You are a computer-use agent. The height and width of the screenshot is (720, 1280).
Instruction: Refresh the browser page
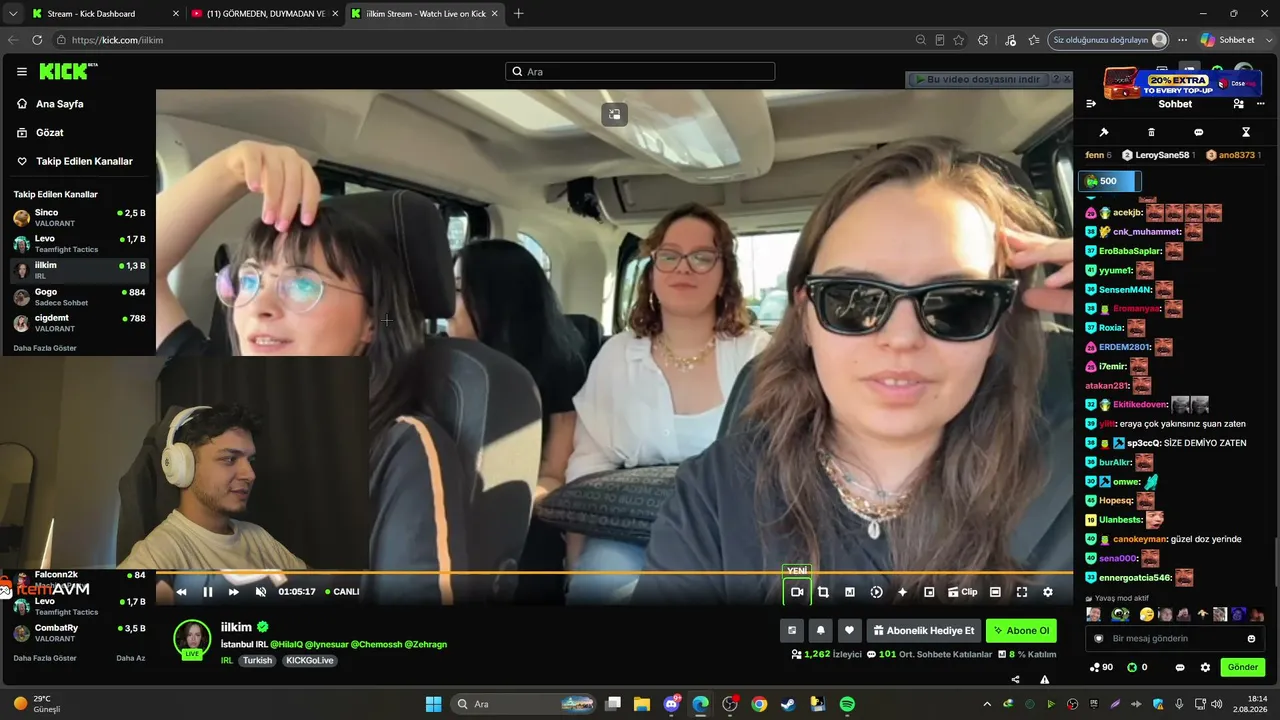pos(37,40)
